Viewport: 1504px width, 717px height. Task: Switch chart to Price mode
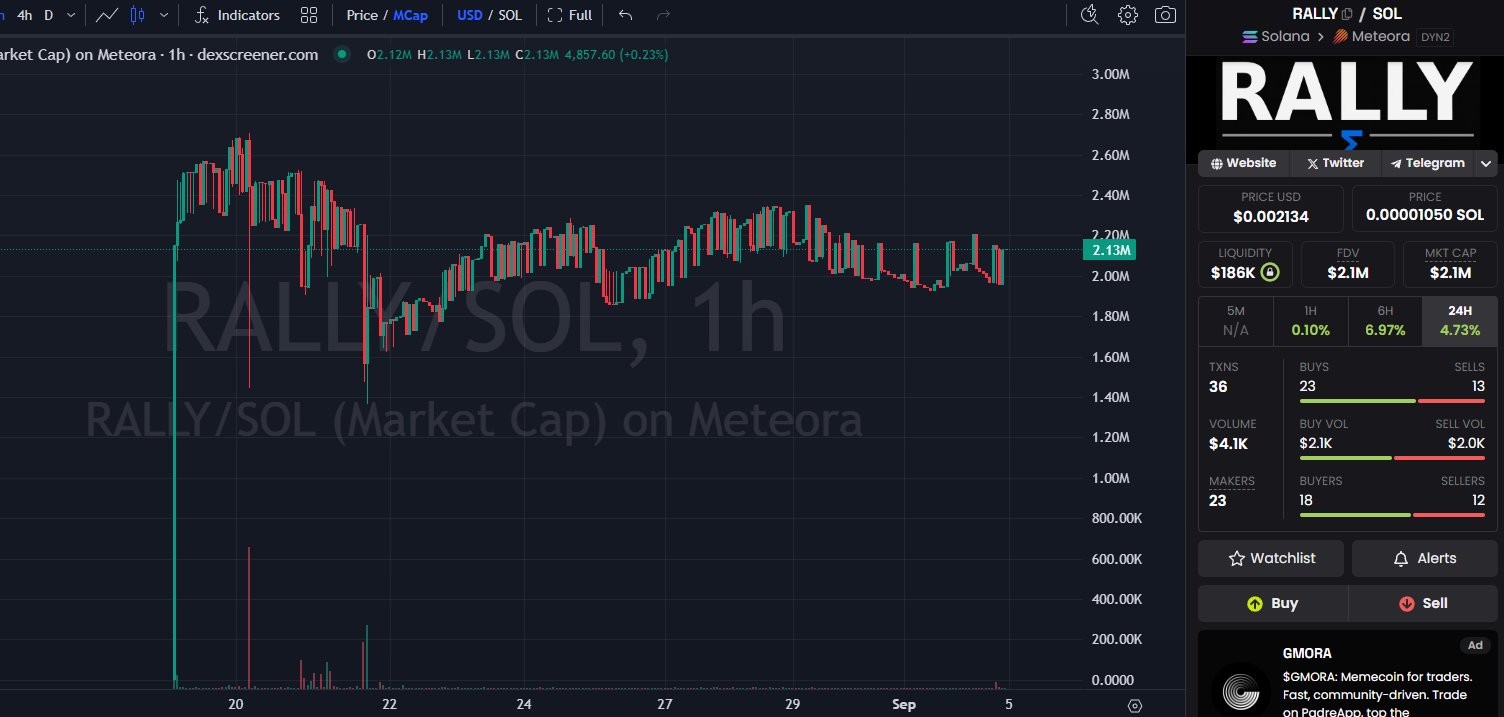362,15
